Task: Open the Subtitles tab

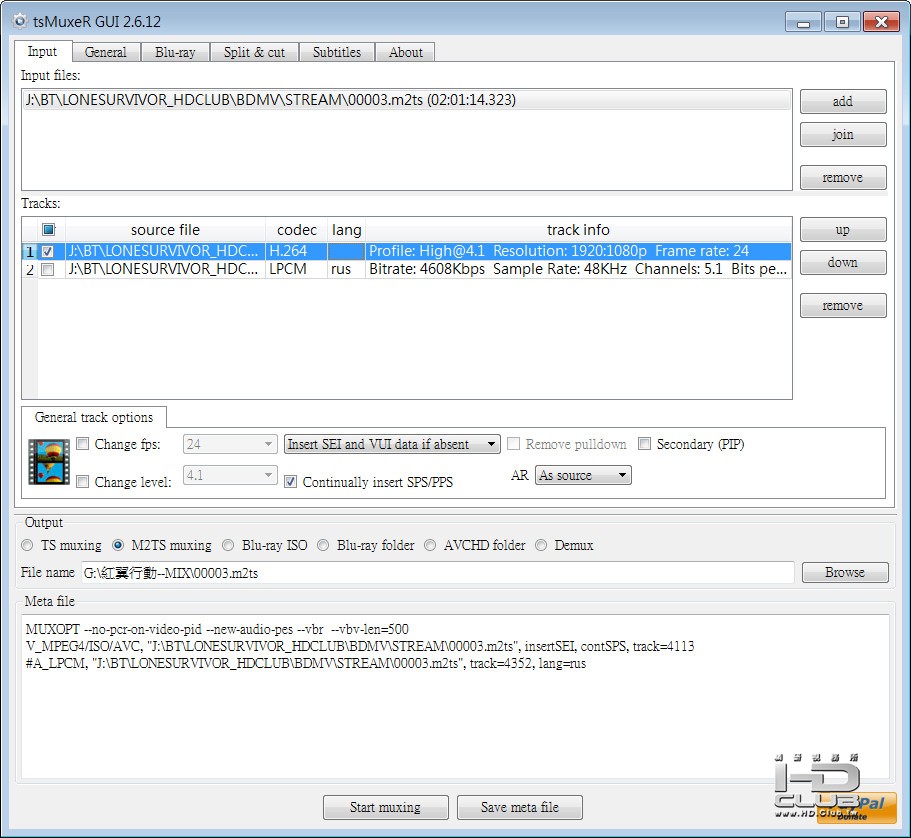Action: click(337, 52)
